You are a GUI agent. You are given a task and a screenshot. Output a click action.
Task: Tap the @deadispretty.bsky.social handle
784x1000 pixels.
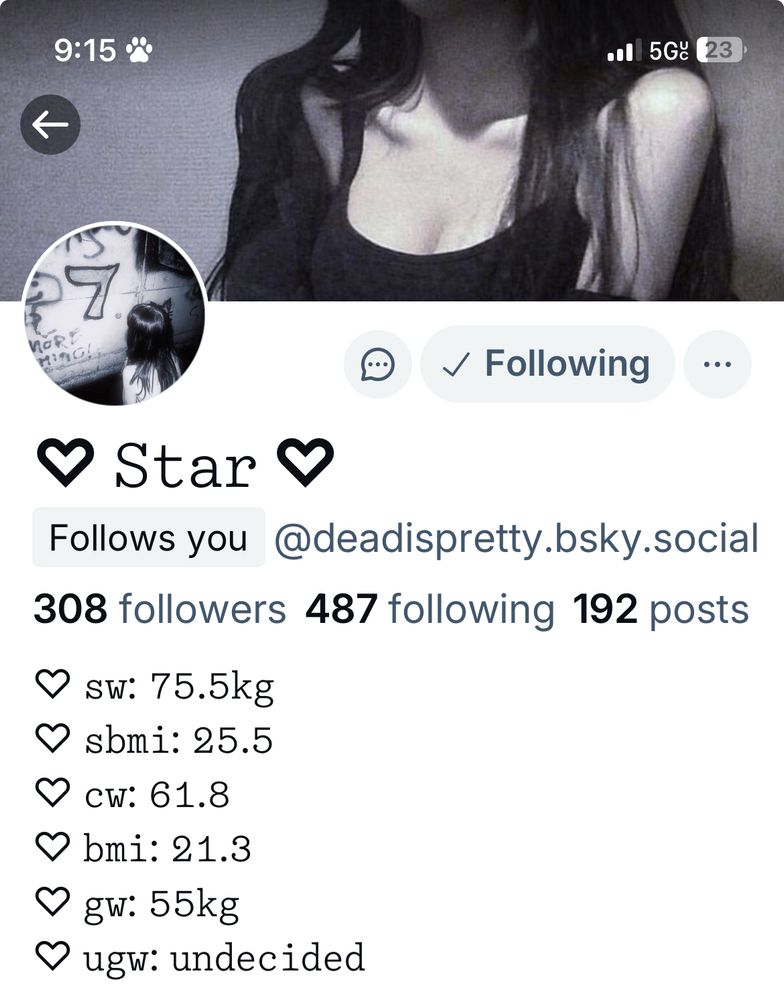point(517,538)
